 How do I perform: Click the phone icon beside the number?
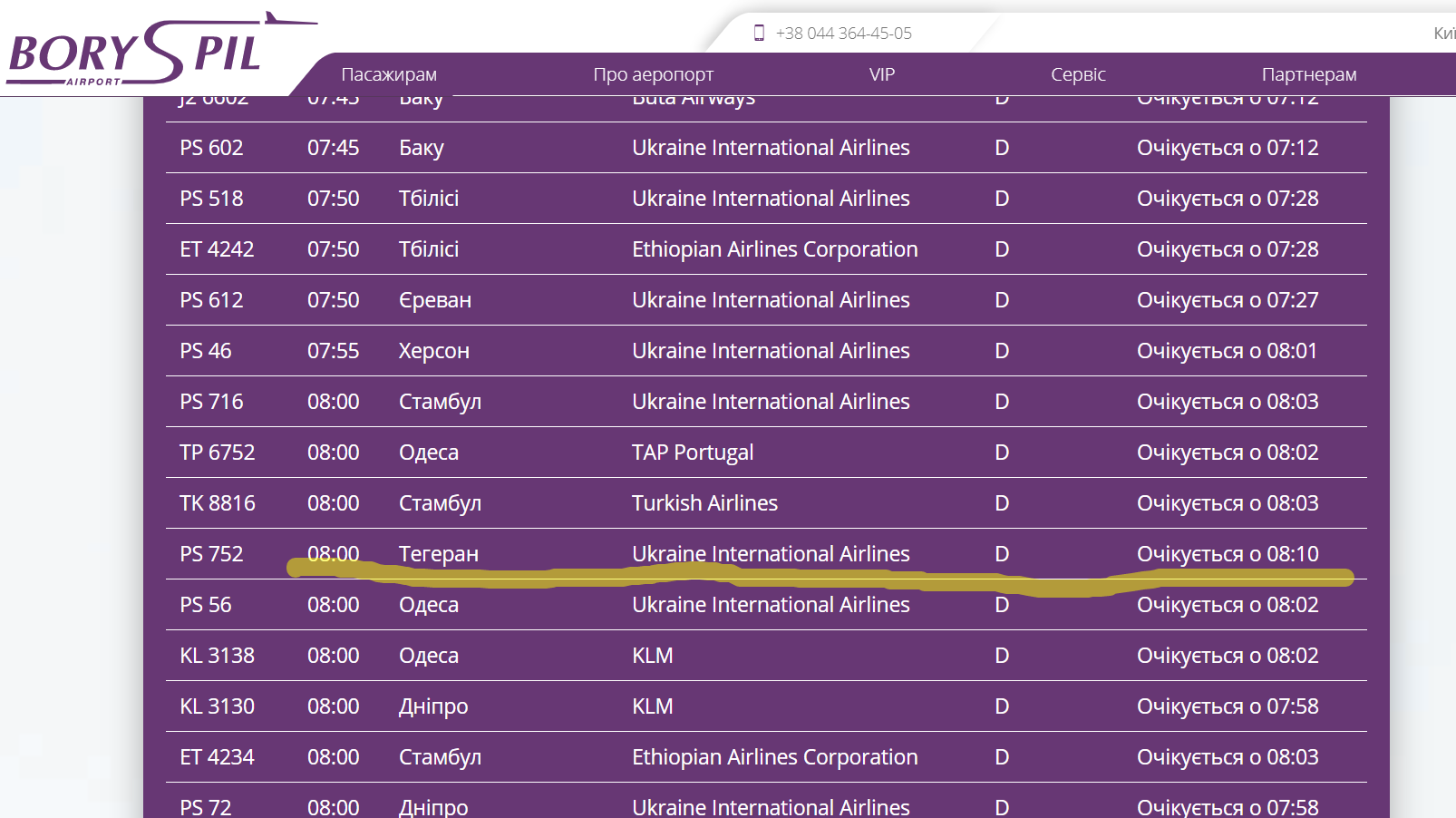pos(759,34)
